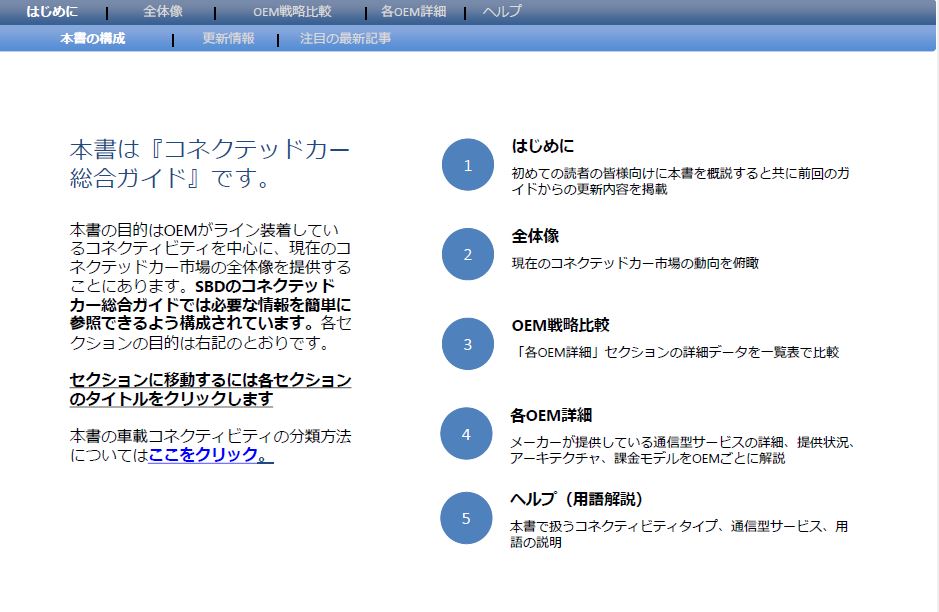Click the numbered circle 3 icon
The image size is (939, 612).
(468, 344)
